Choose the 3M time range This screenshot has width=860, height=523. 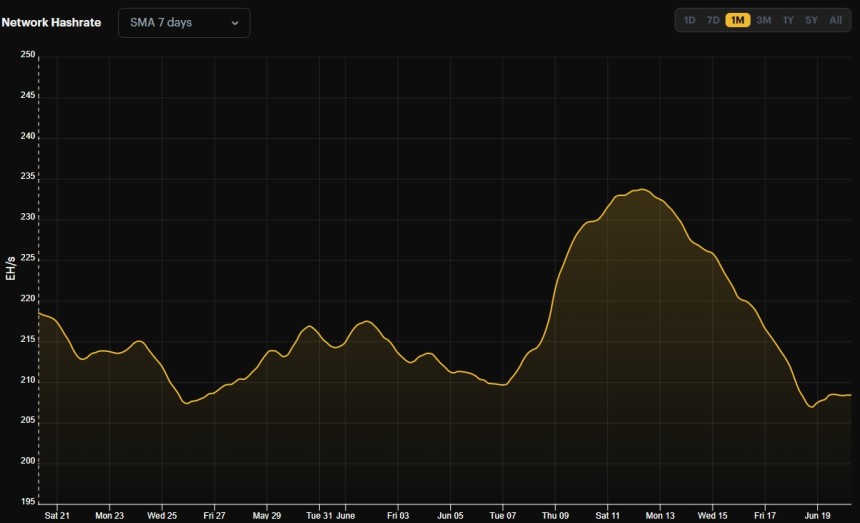[763, 20]
